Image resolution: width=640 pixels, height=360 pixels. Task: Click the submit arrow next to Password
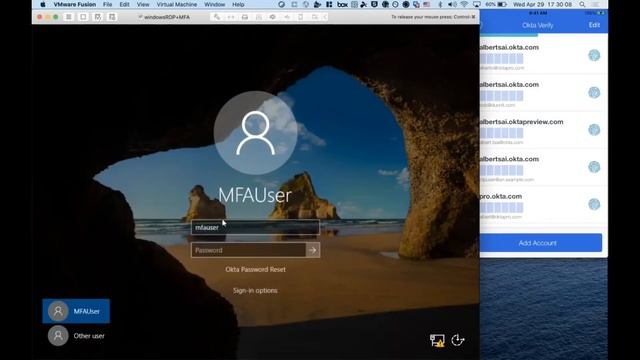(x=313, y=250)
